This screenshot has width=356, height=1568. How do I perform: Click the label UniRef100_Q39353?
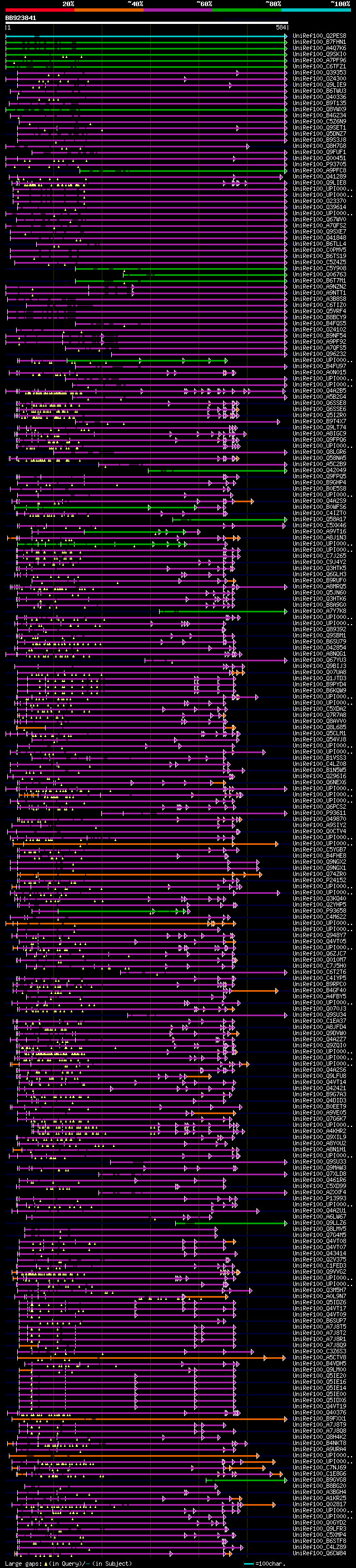(319, 72)
